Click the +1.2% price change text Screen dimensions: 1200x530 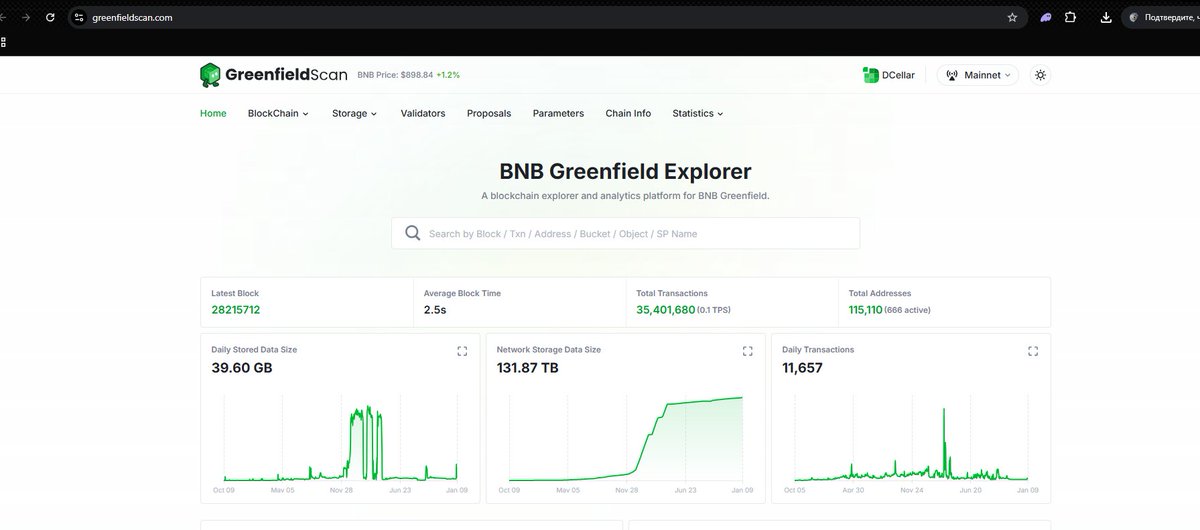[x=448, y=75]
